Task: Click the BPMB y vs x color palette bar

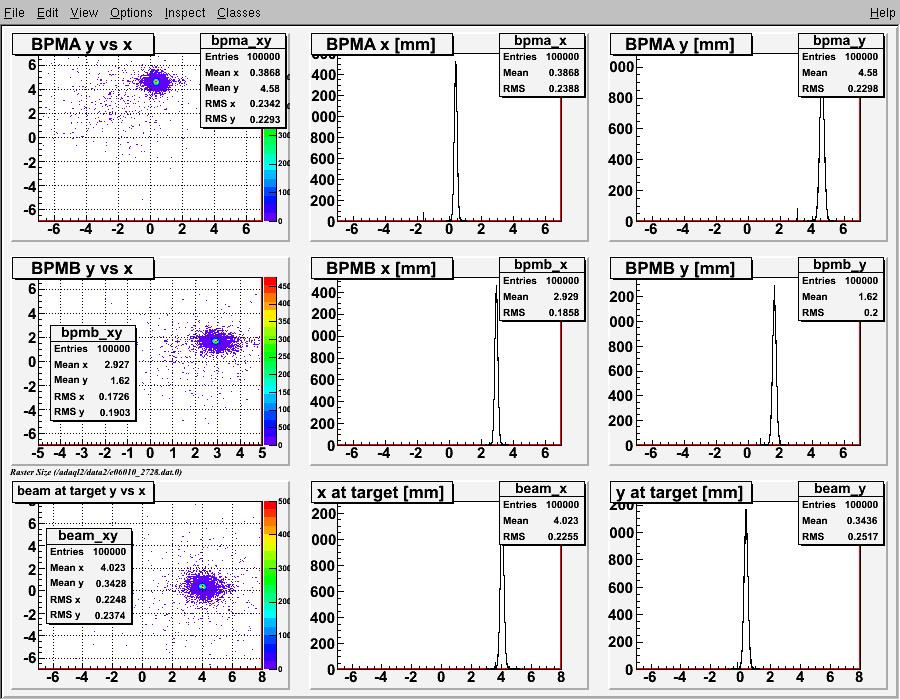Action: click(x=270, y=361)
